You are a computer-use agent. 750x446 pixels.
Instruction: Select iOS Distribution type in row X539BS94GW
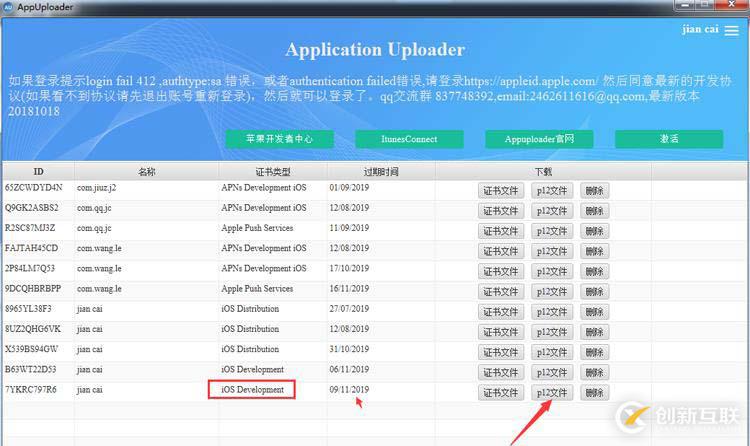pos(250,349)
